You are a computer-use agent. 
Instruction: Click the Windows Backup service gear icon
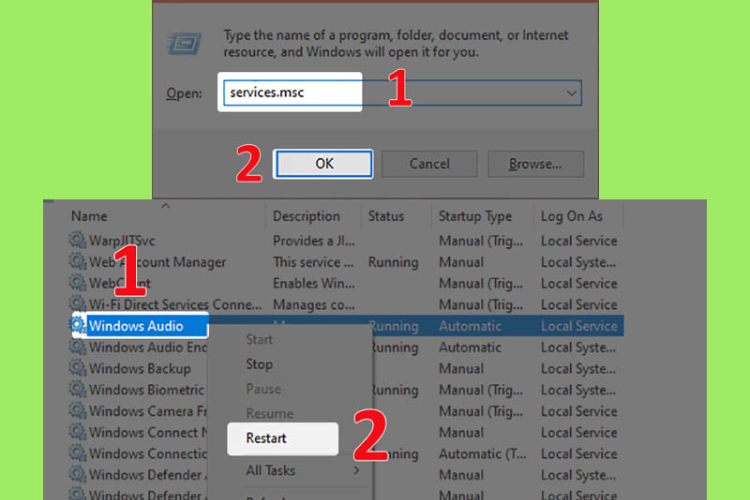pyautogui.click(x=77, y=368)
